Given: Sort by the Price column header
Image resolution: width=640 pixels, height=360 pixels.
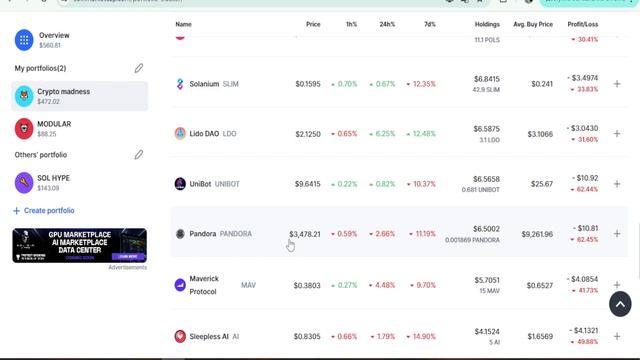Looking at the screenshot, I should pos(313,24).
